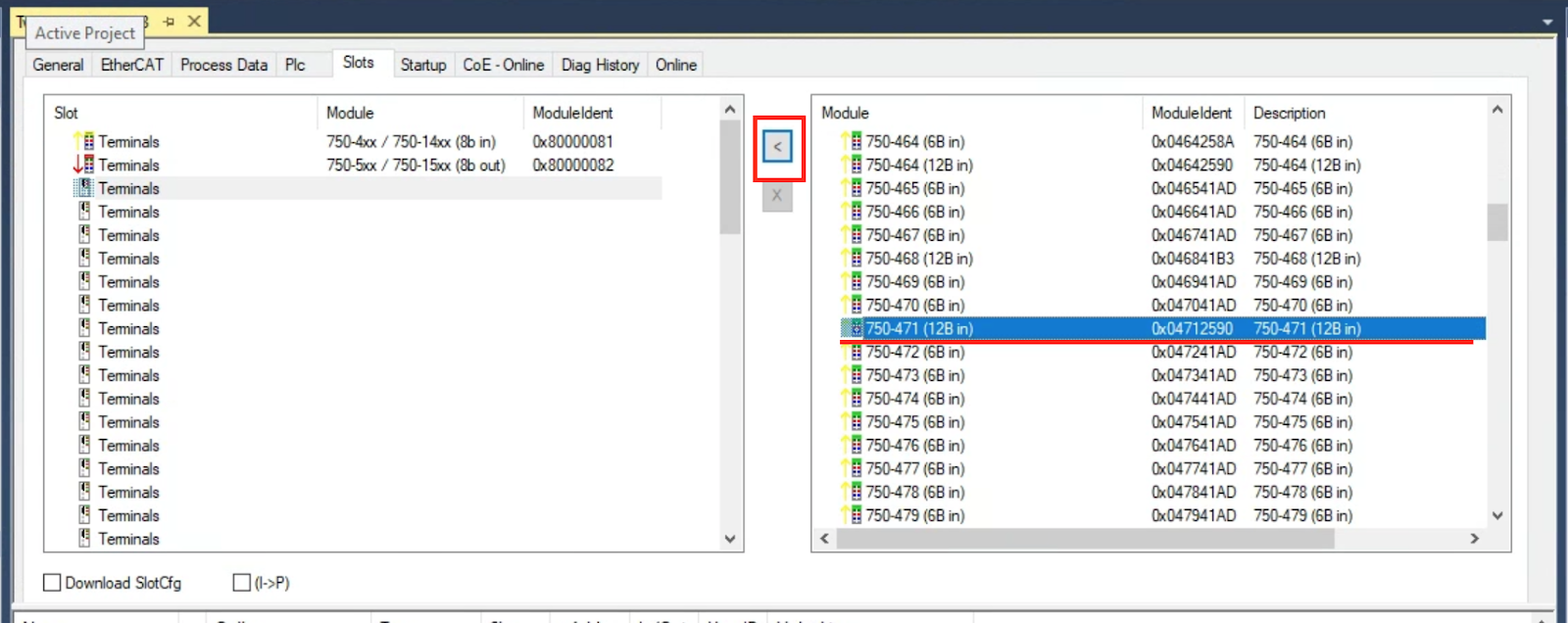The height and width of the screenshot is (623, 1568).
Task: Click the Active Project tooltip label
Action: [x=85, y=33]
